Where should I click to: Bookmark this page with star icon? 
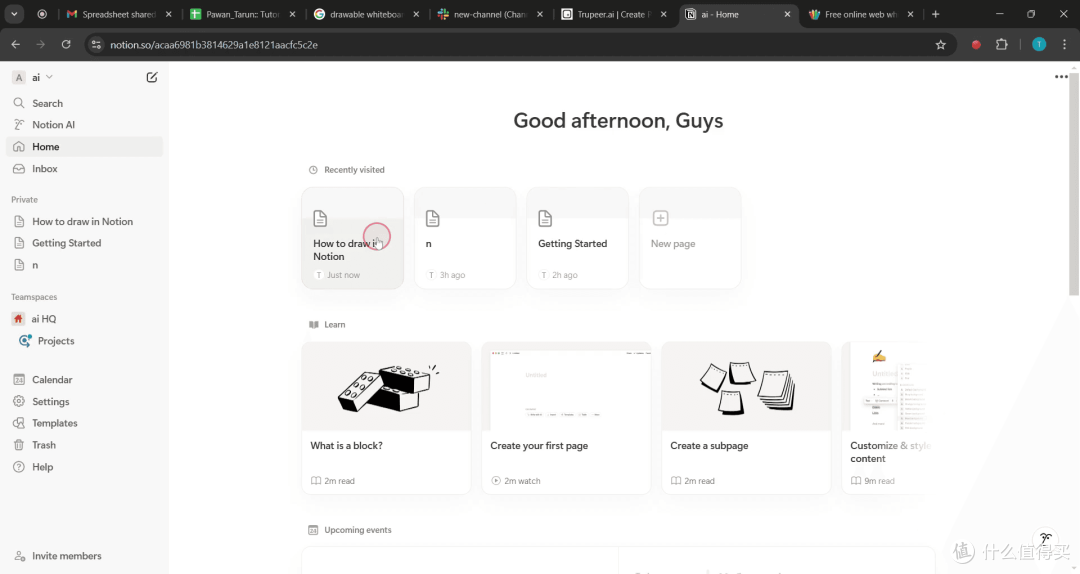tap(941, 45)
